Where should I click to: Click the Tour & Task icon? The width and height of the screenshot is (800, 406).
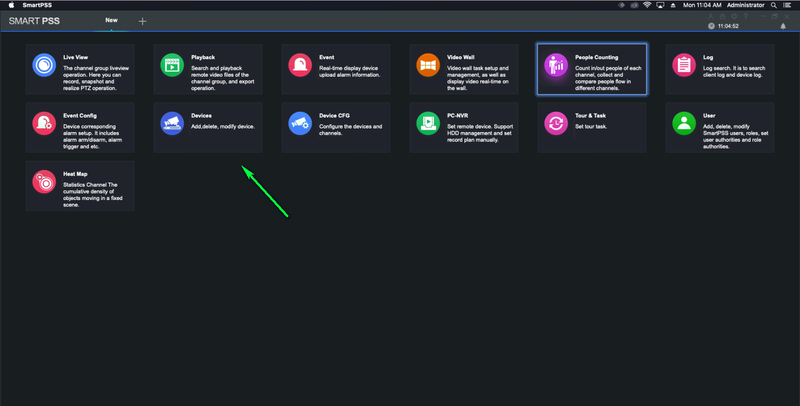tap(556, 123)
